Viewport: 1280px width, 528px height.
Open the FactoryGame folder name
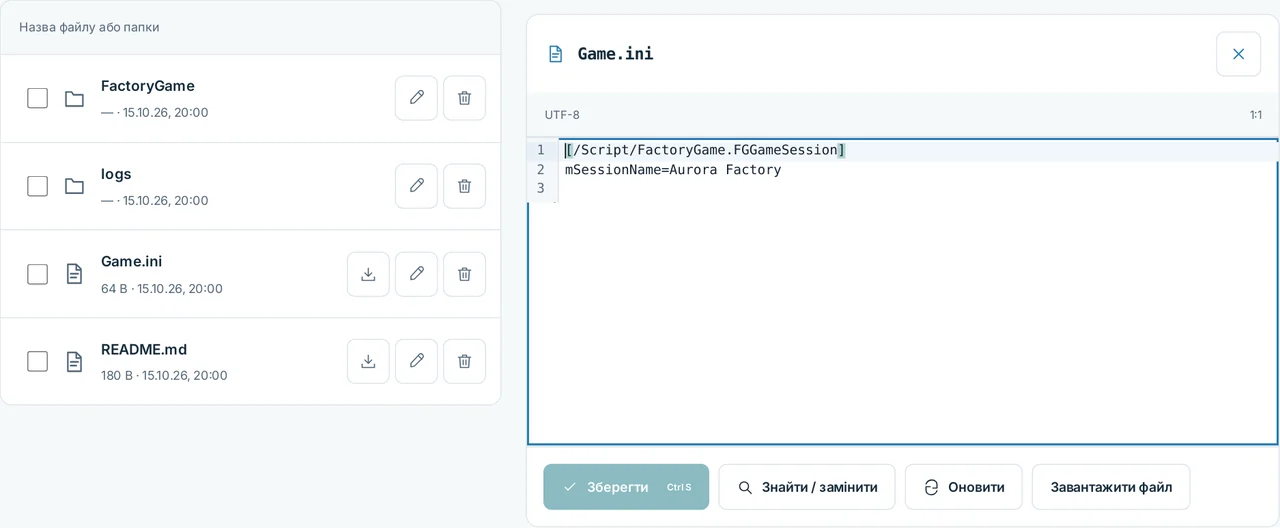tap(148, 86)
